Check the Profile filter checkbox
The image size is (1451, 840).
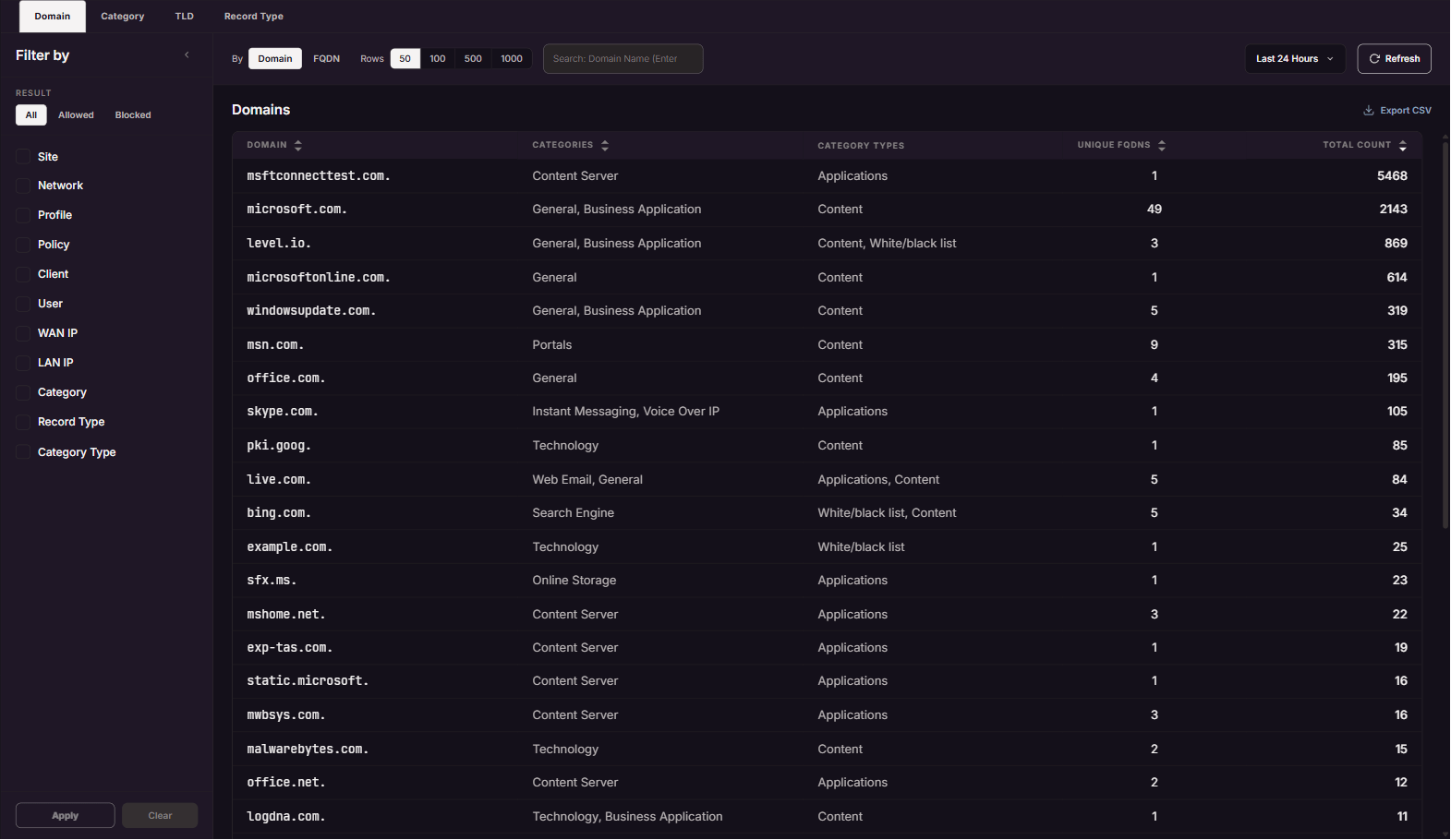click(x=23, y=216)
